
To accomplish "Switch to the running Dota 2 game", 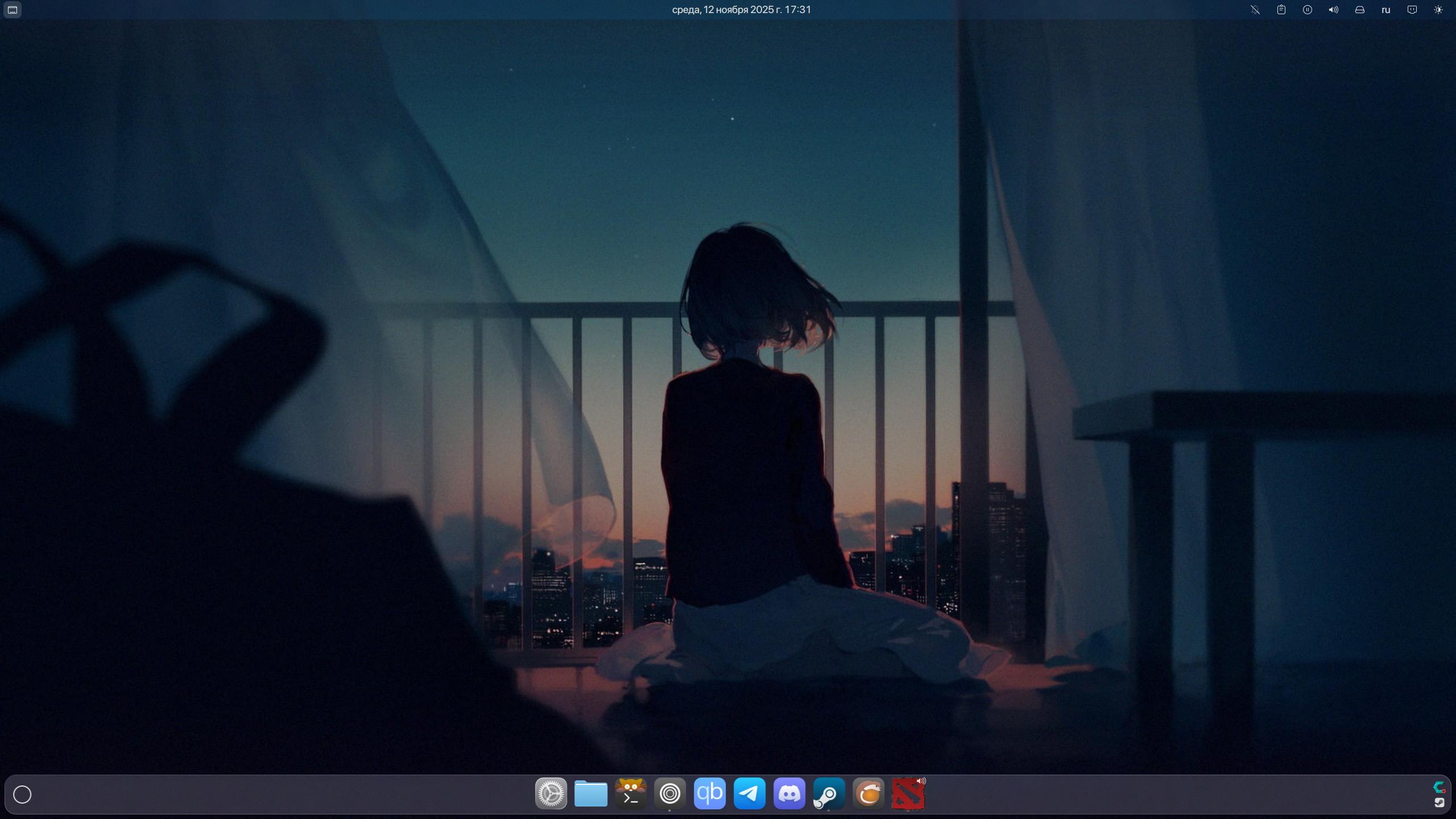I will point(908,793).
